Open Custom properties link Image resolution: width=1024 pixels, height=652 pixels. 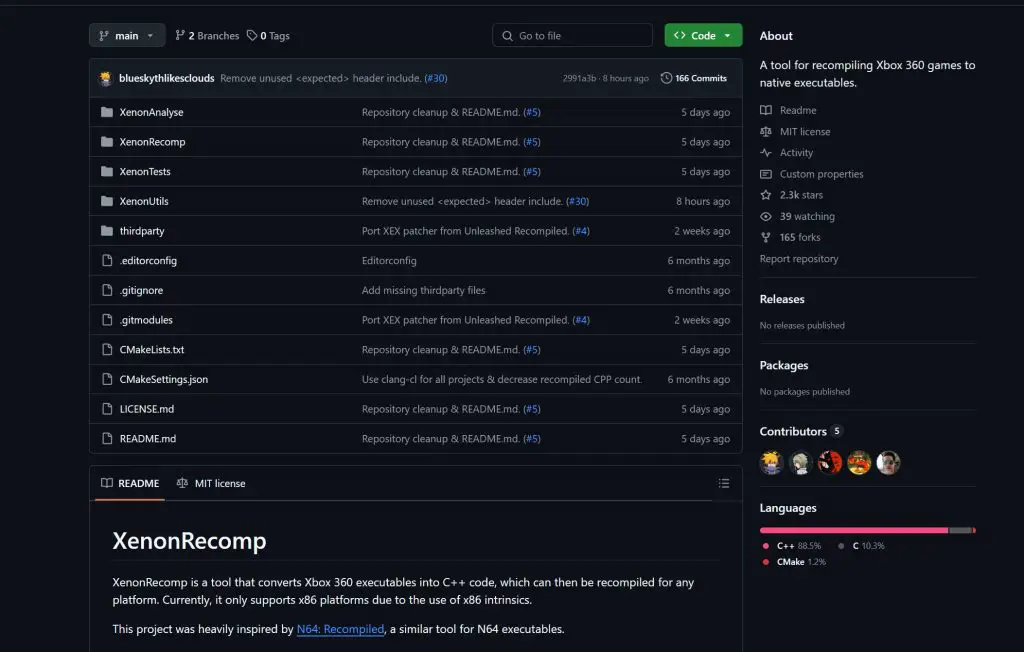[822, 174]
